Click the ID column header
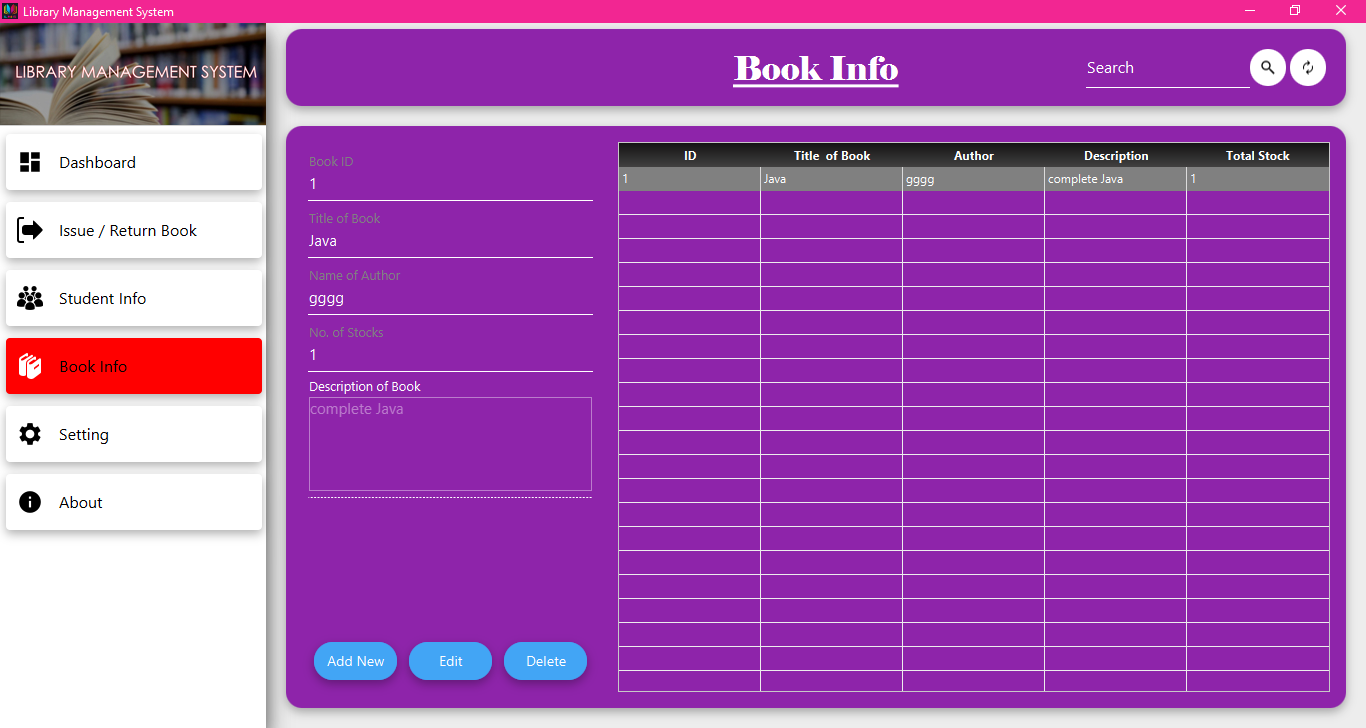 click(690, 155)
